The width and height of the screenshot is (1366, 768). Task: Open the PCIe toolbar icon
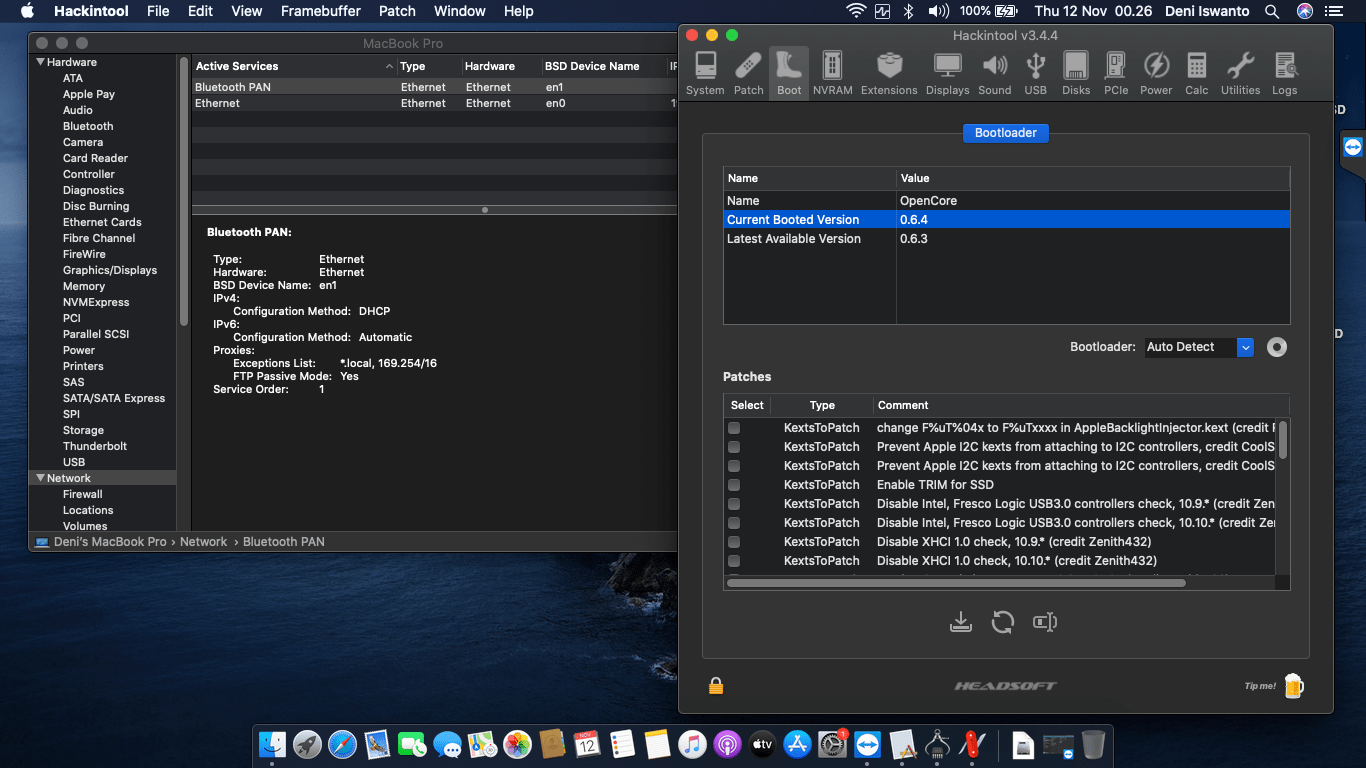point(1116,73)
